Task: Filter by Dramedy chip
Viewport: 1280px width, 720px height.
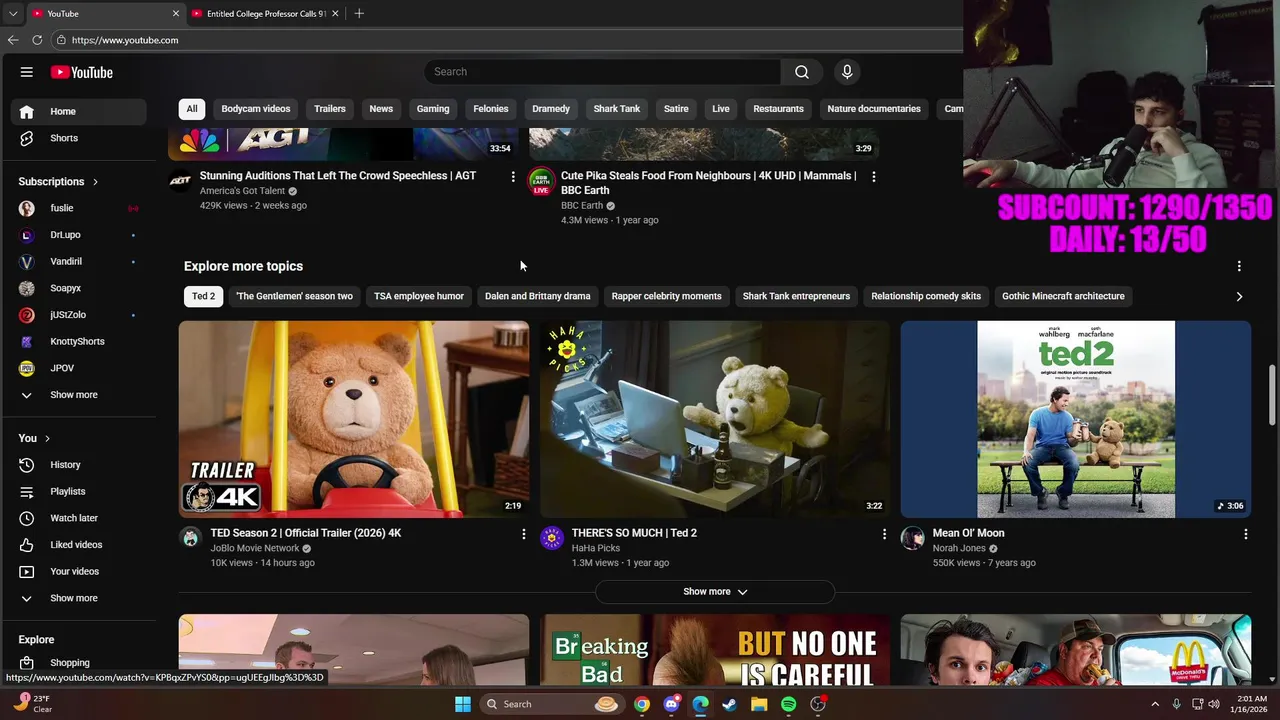Action: click(551, 109)
